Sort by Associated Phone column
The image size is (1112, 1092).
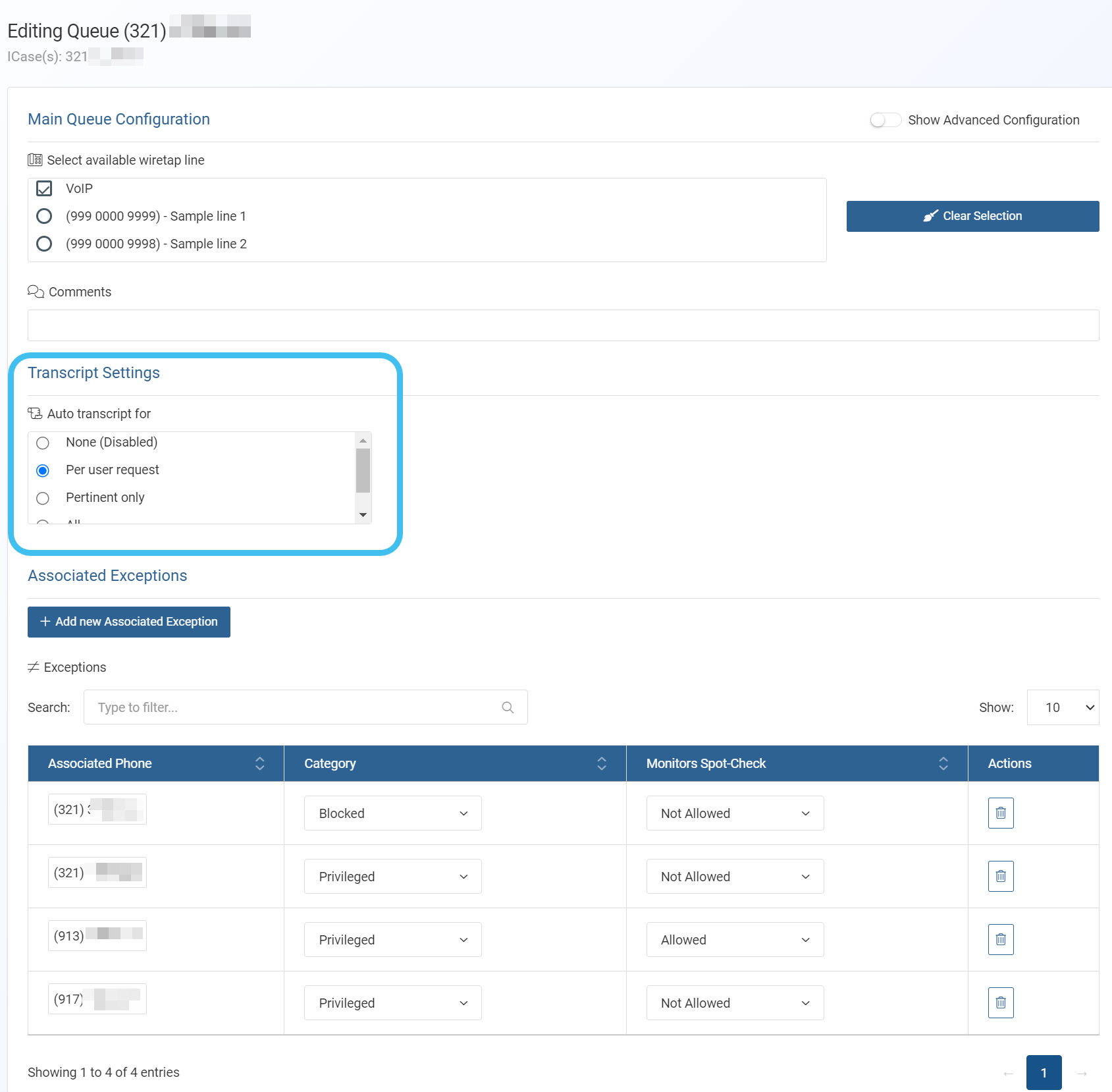click(259, 763)
